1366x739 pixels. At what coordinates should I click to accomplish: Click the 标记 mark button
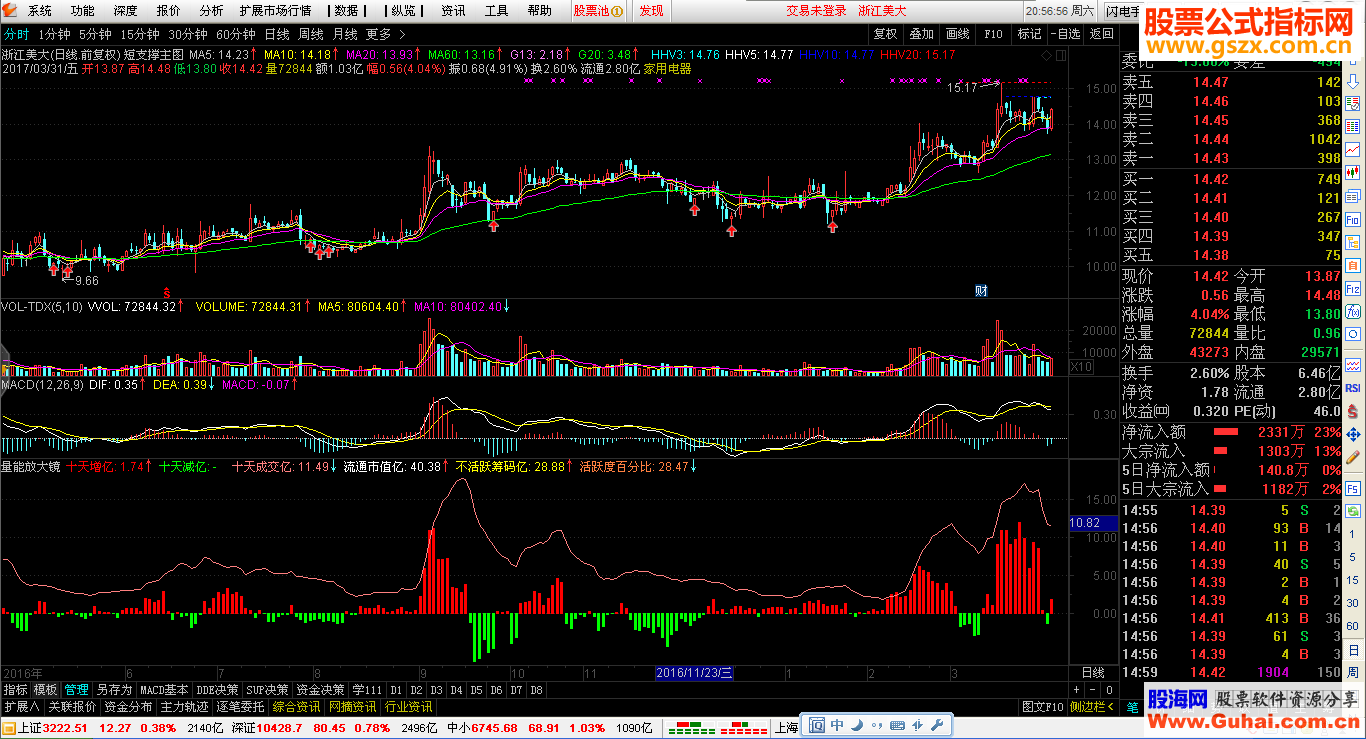point(1030,33)
